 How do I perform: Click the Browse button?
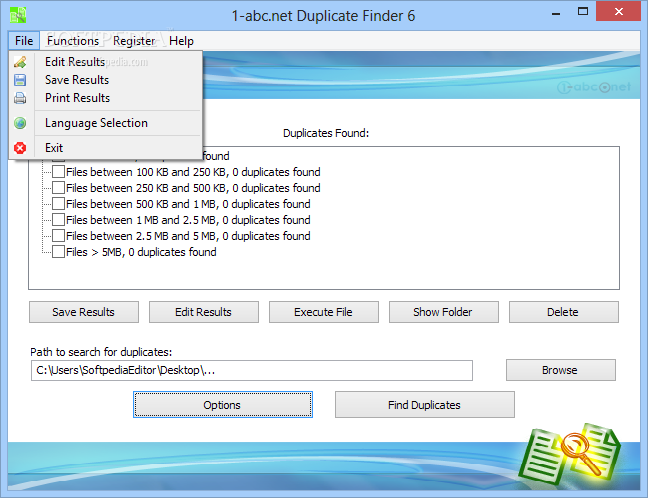561,370
